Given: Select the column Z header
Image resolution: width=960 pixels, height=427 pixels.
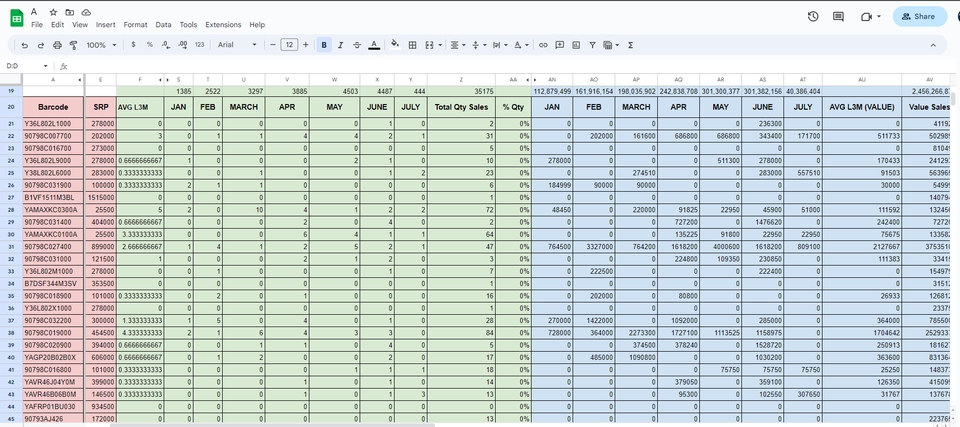Looking at the screenshot, I should coord(461,80).
